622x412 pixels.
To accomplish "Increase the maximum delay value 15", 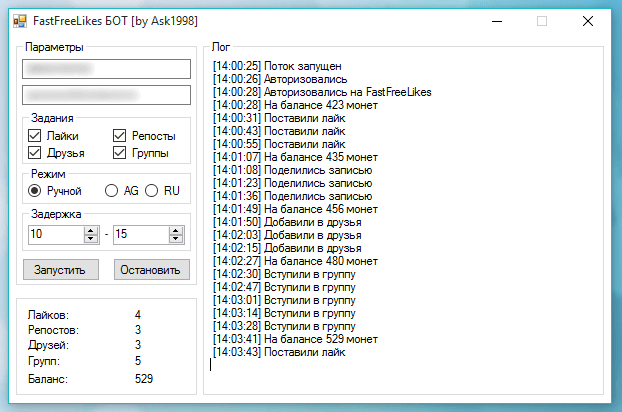I will point(176,230).
